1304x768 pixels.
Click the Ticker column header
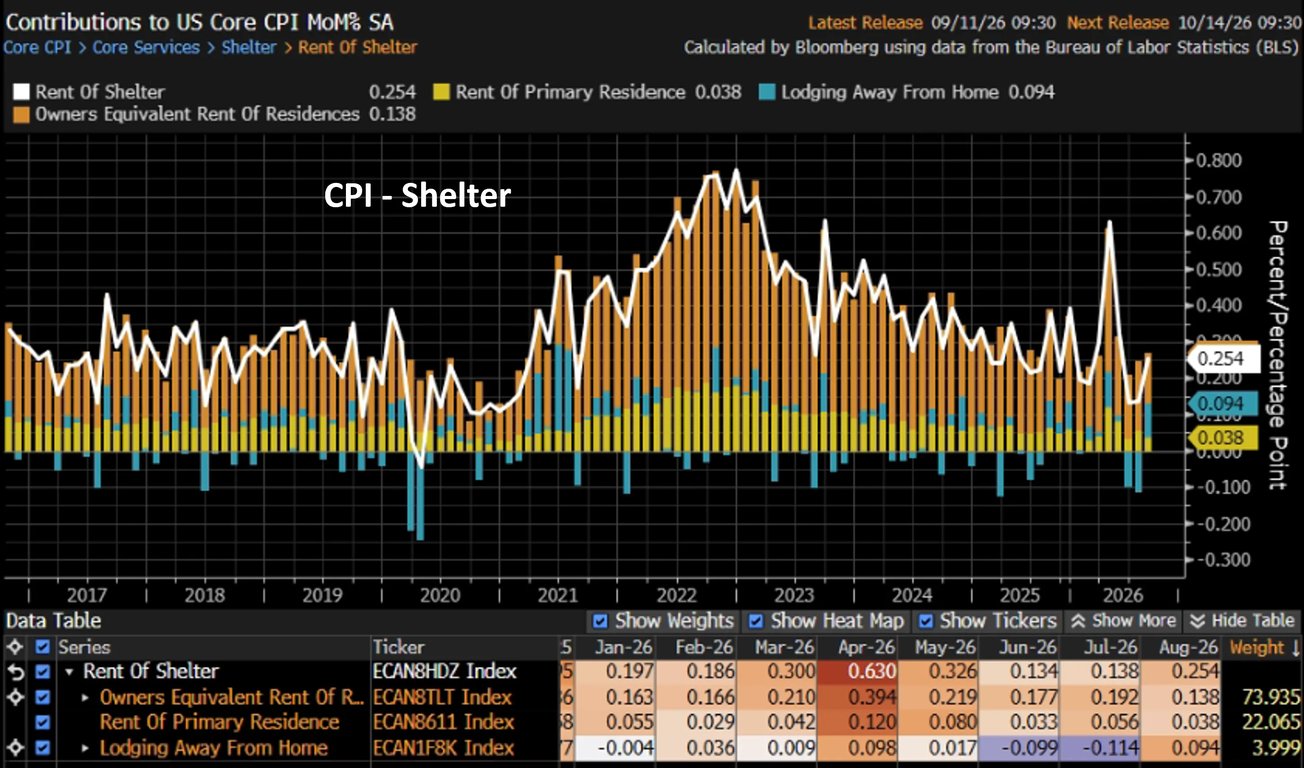coord(399,647)
